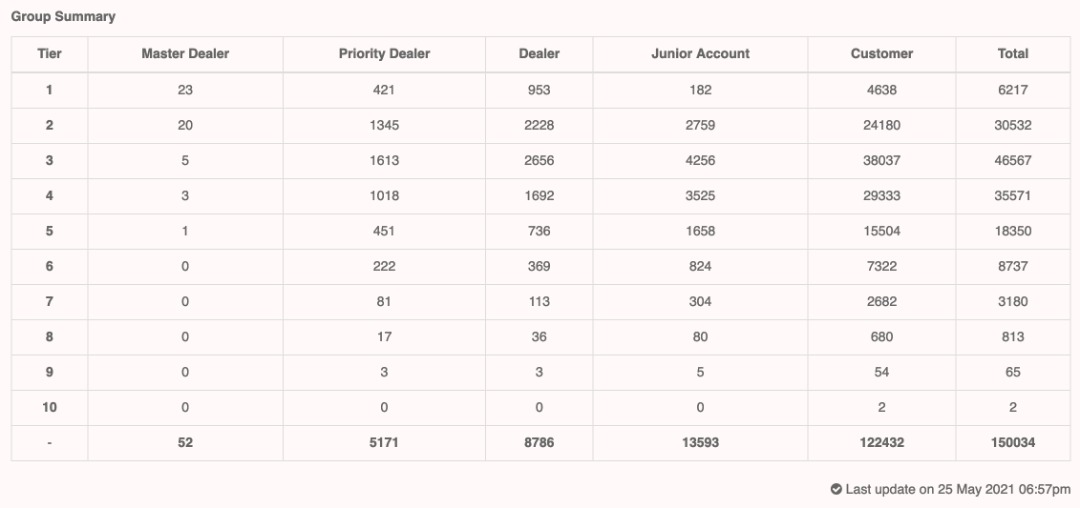The image size is (1080, 508).
Task: Click the Group Summary heading
Action: coord(63,17)
